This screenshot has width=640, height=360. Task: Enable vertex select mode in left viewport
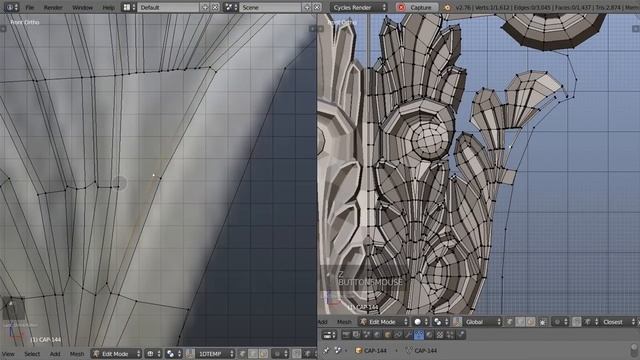pyautogui.click(x=243, y=353)
